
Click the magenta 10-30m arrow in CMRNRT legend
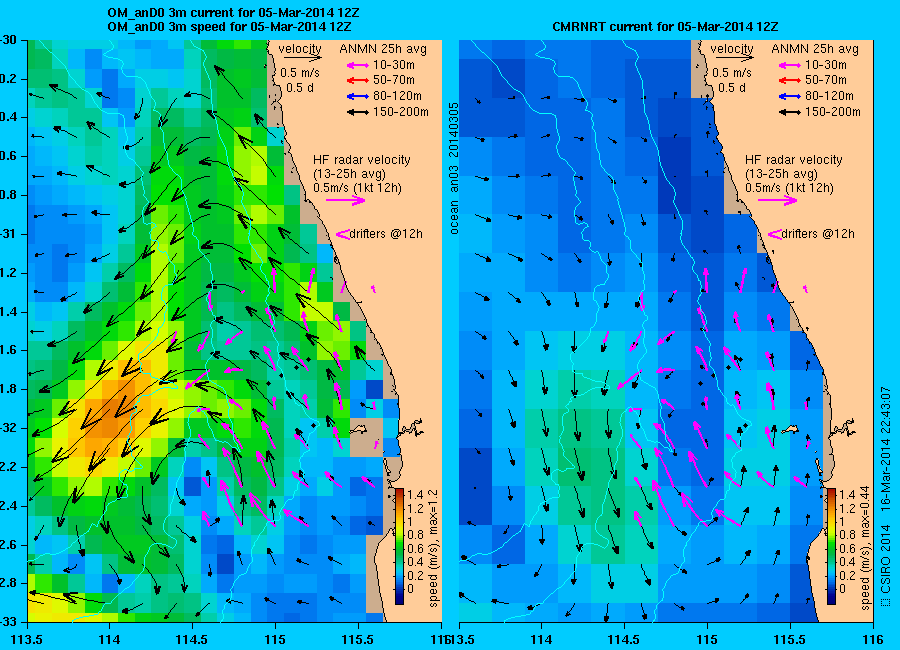click(790, 65)
